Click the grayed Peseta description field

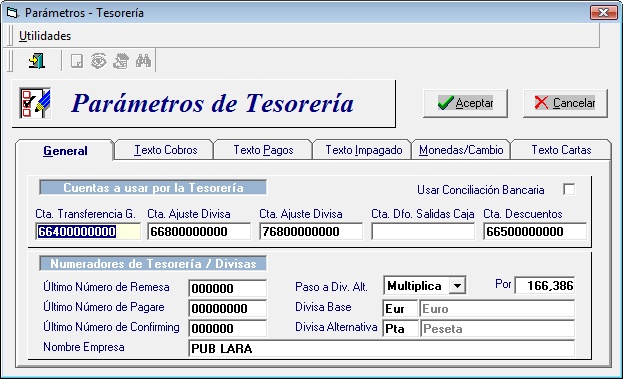click(497, 329)
